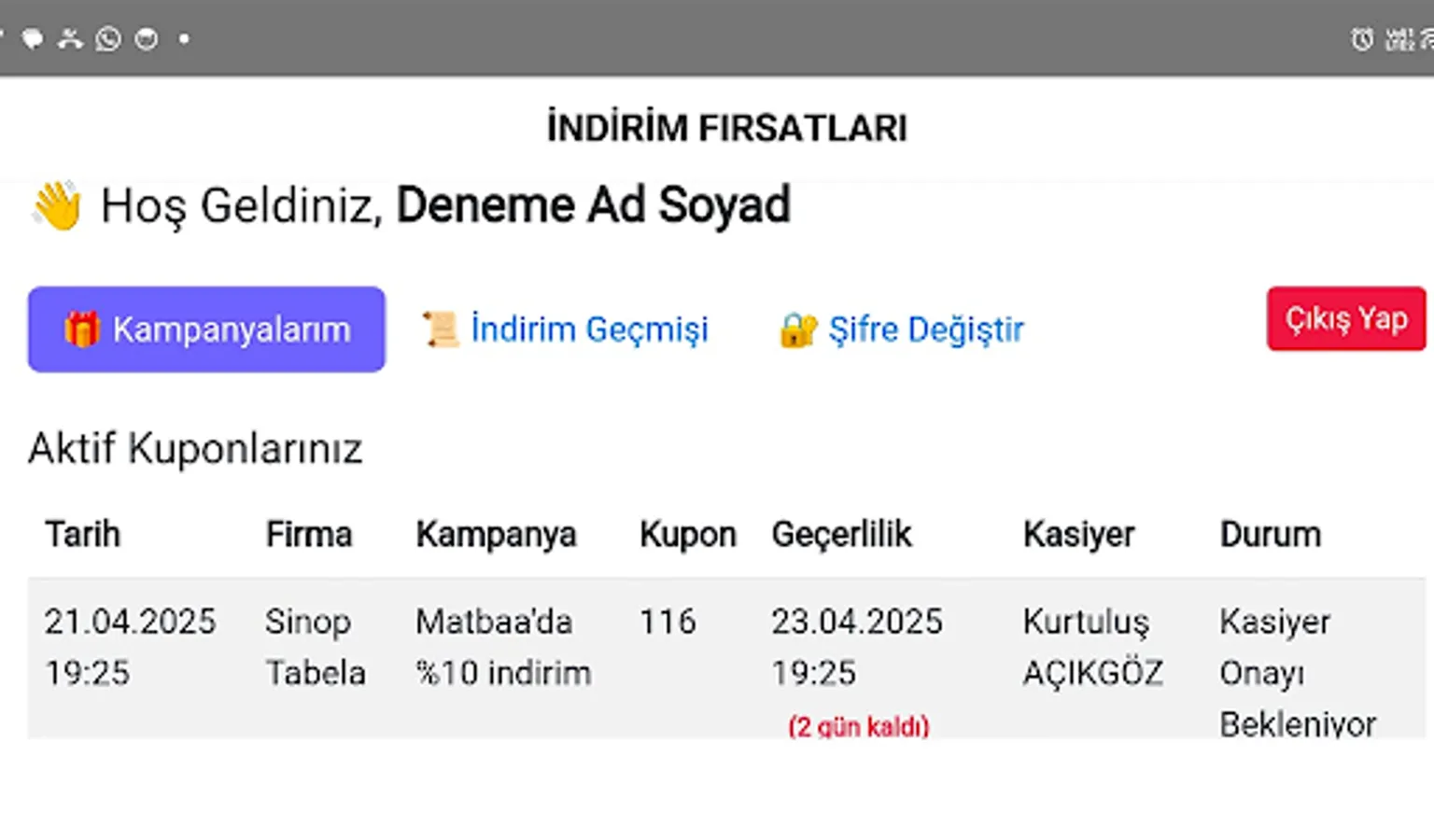
Task: Switch to the İndirim Geçmişi tab
Action: click(x=589, y=329)
